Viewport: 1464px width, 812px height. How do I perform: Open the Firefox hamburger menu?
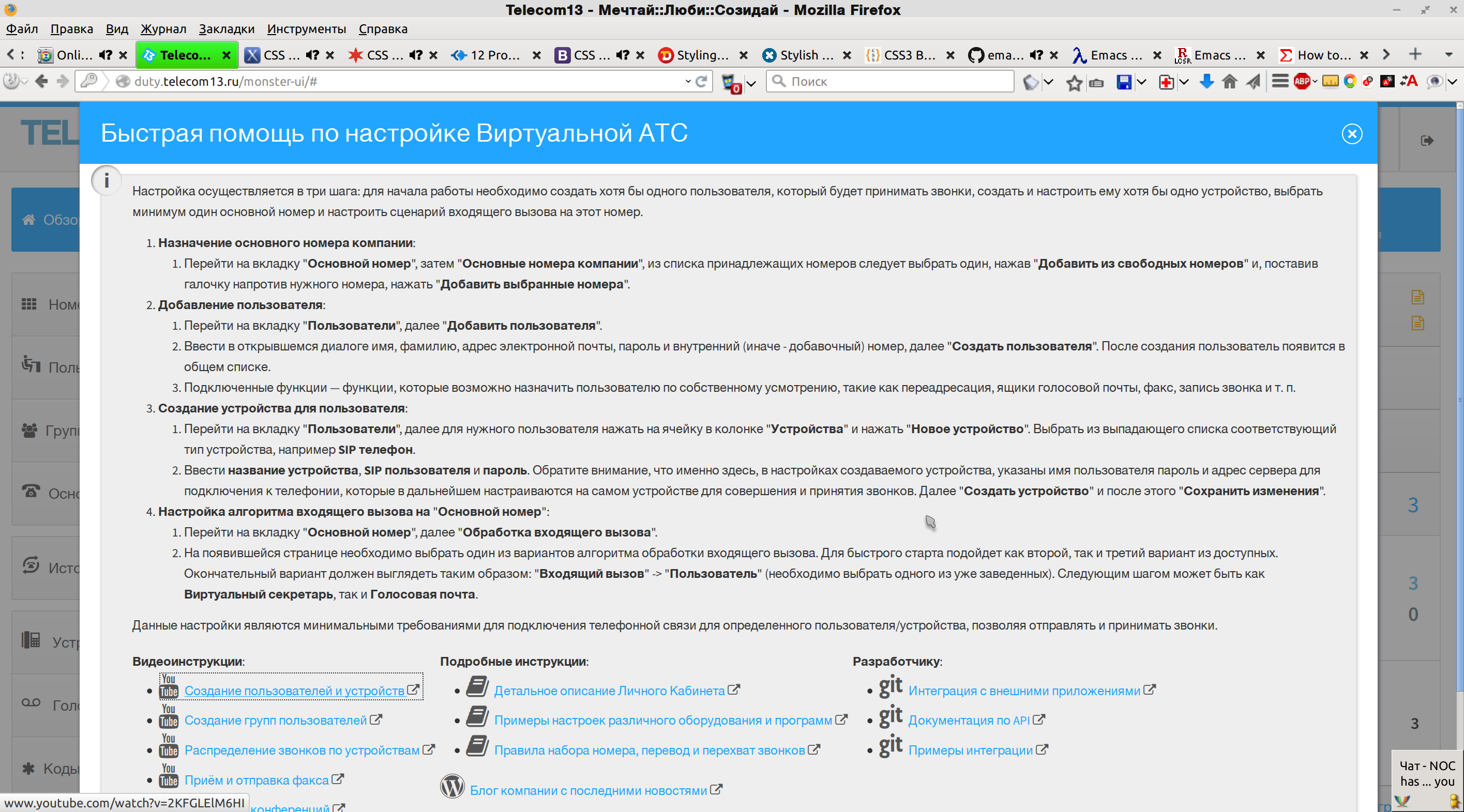point(1279,82)
